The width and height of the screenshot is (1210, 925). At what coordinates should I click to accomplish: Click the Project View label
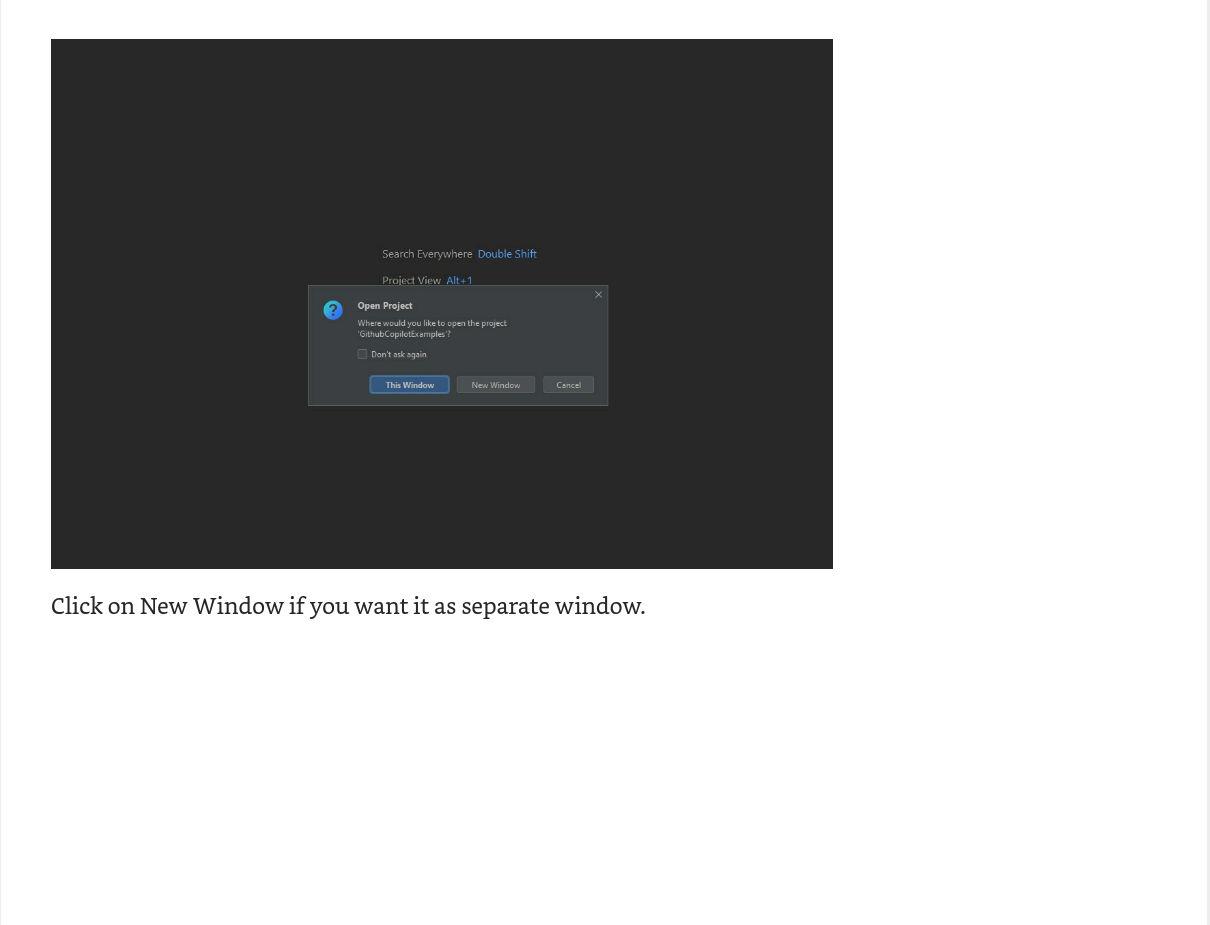(x=411, y=280)
